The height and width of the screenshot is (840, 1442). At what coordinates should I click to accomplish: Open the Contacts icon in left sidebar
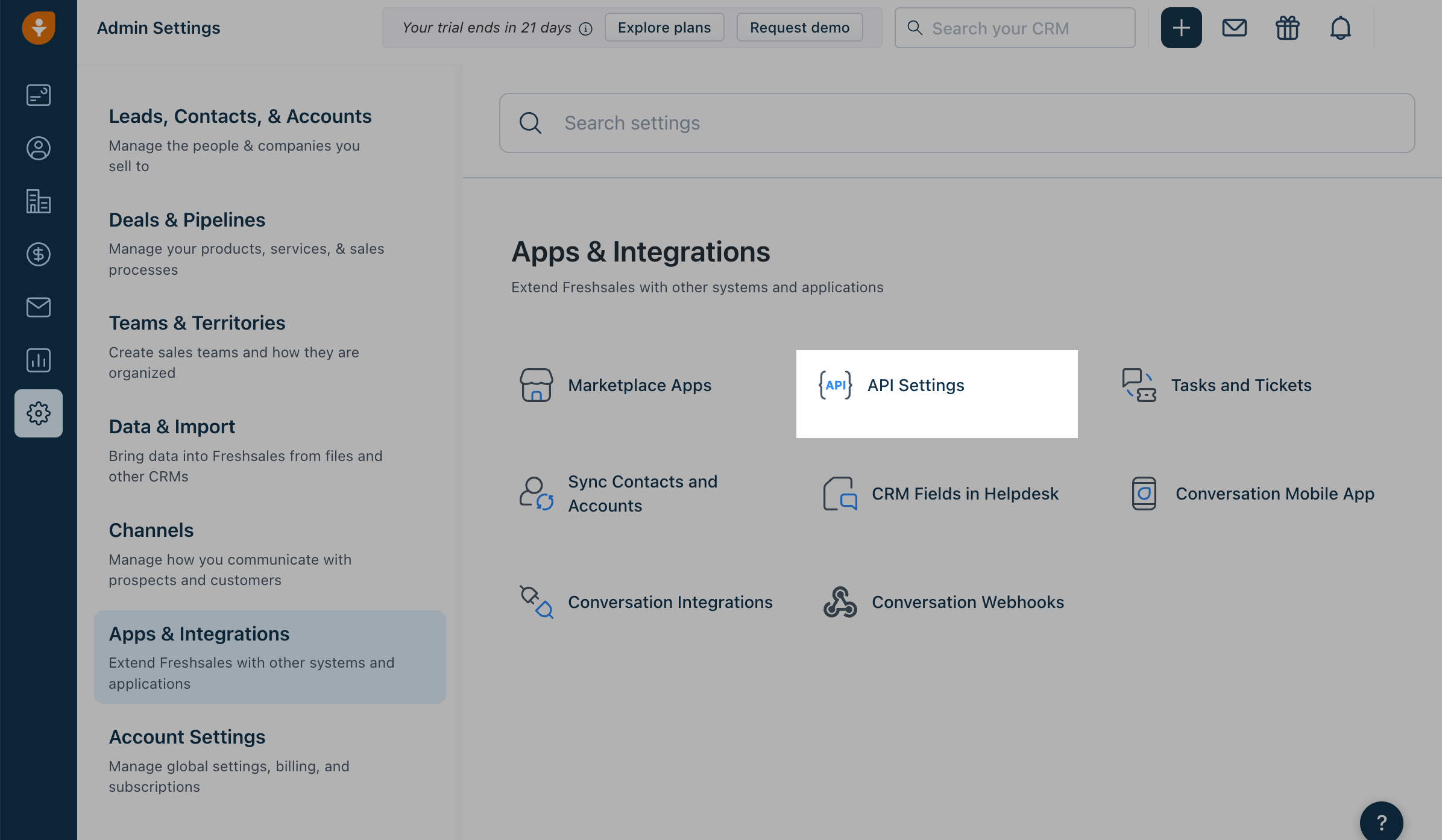[39, 148]
